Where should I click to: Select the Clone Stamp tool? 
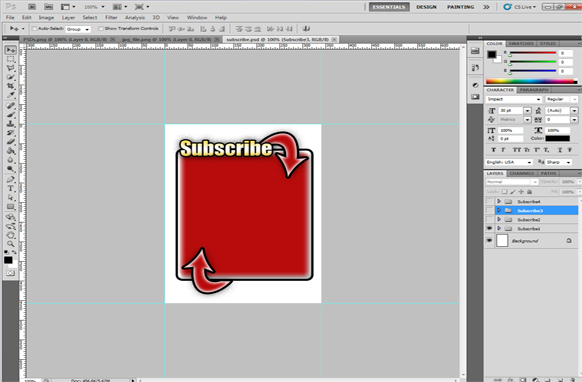10,124
